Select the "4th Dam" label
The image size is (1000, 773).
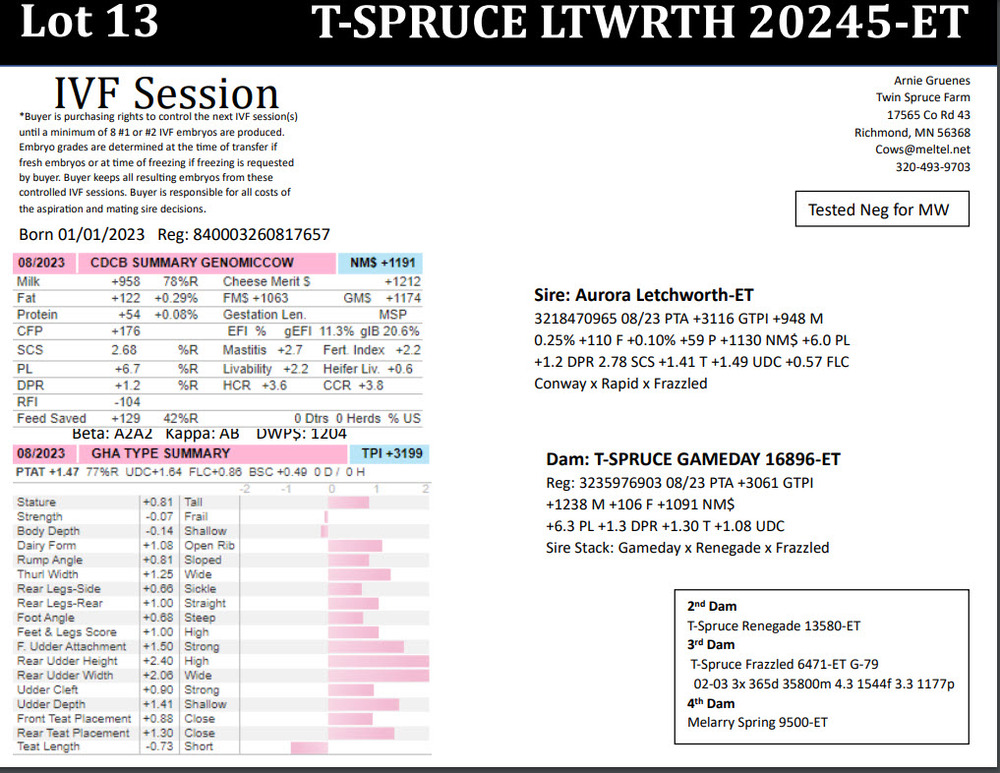coord(711,703)
